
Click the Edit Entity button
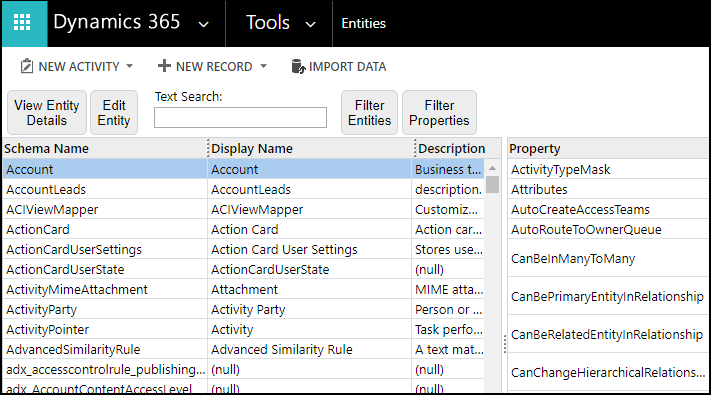[x=114, y=112]
